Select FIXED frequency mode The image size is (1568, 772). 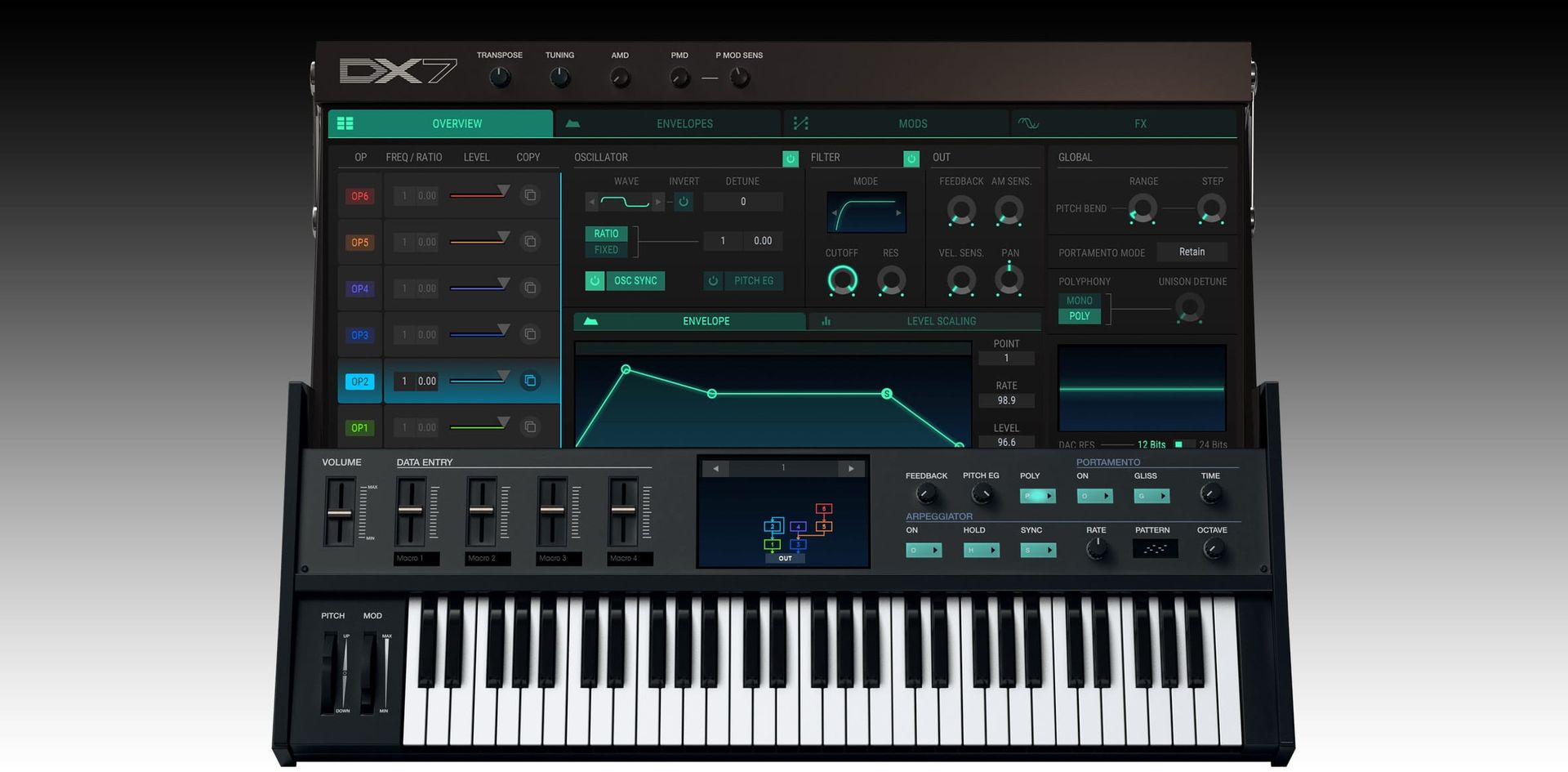click(606, 250)
